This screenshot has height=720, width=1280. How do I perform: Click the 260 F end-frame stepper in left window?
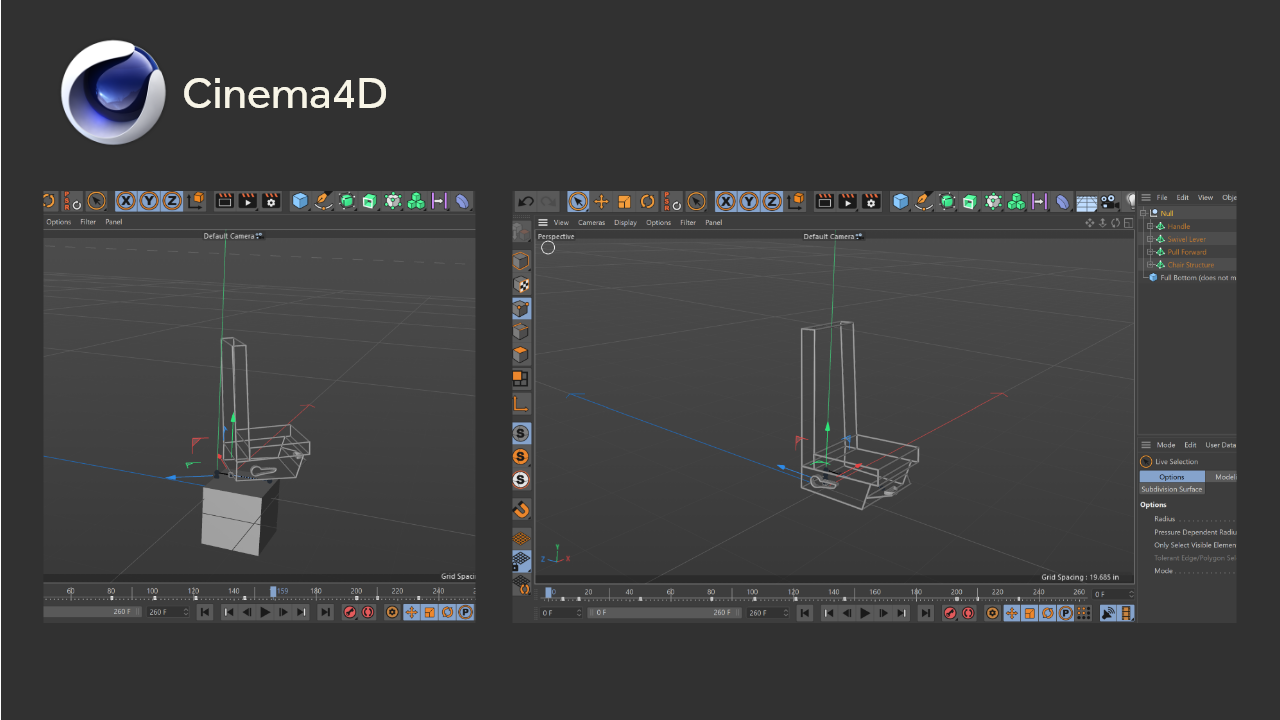point(186,612)
